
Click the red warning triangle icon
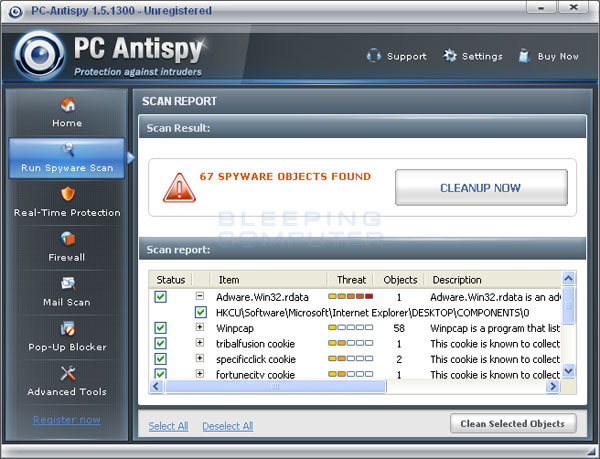(179, 188)
